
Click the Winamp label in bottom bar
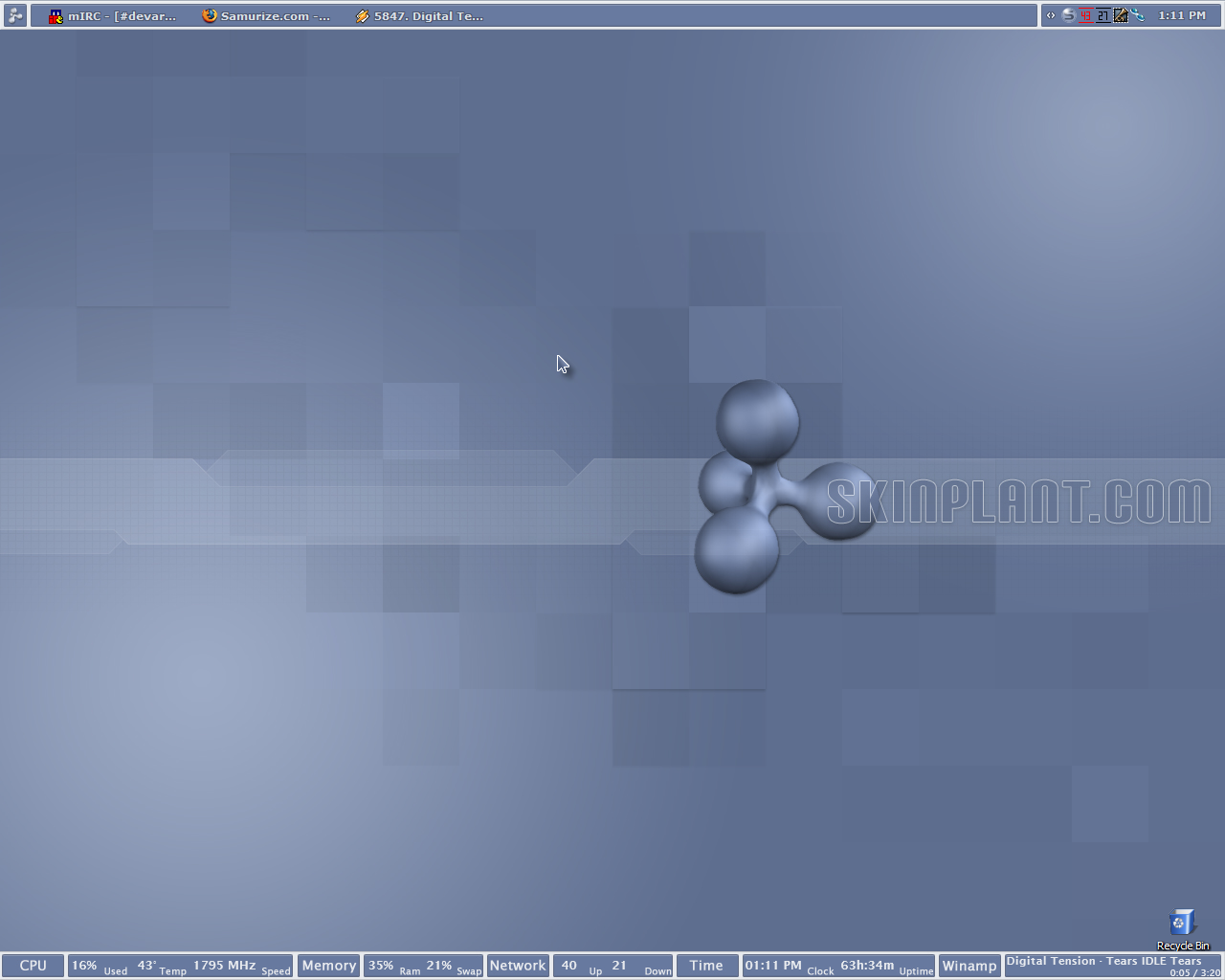(969, 966)
